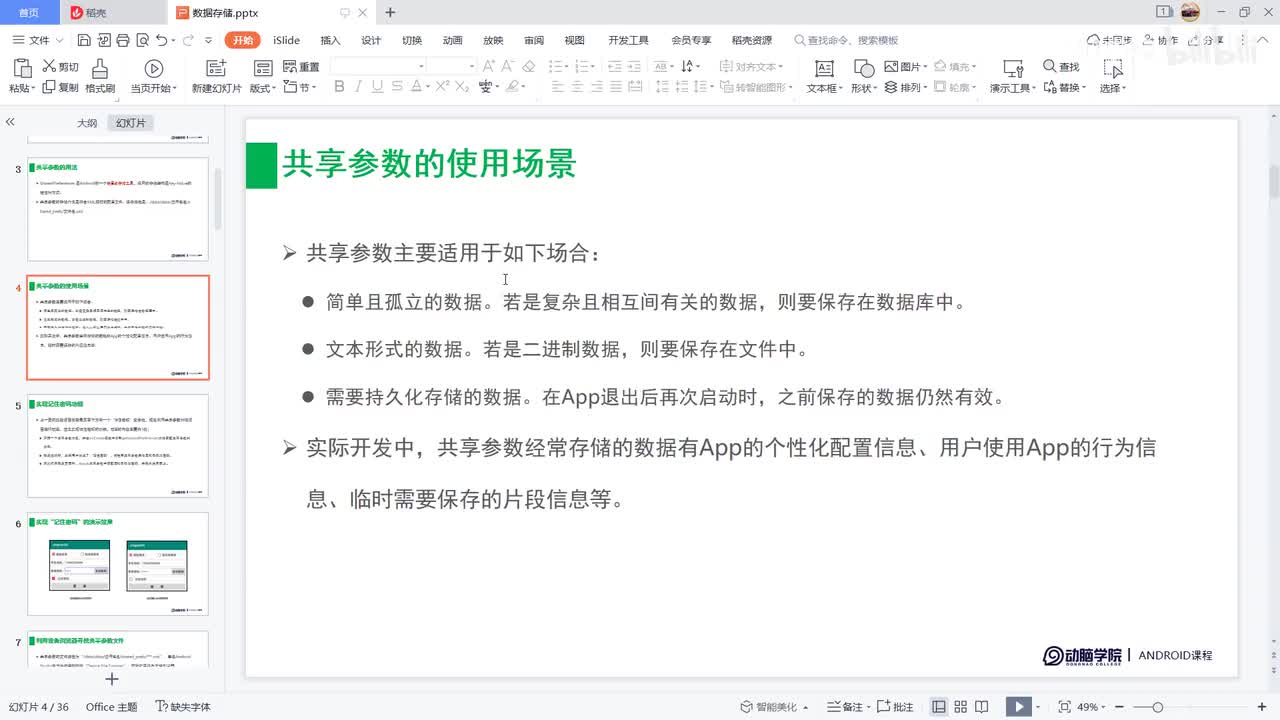This screenshot has height=720, width=1280.
Task: Select the Format Painter 格式刷
Action: click(x=100, y=76)
